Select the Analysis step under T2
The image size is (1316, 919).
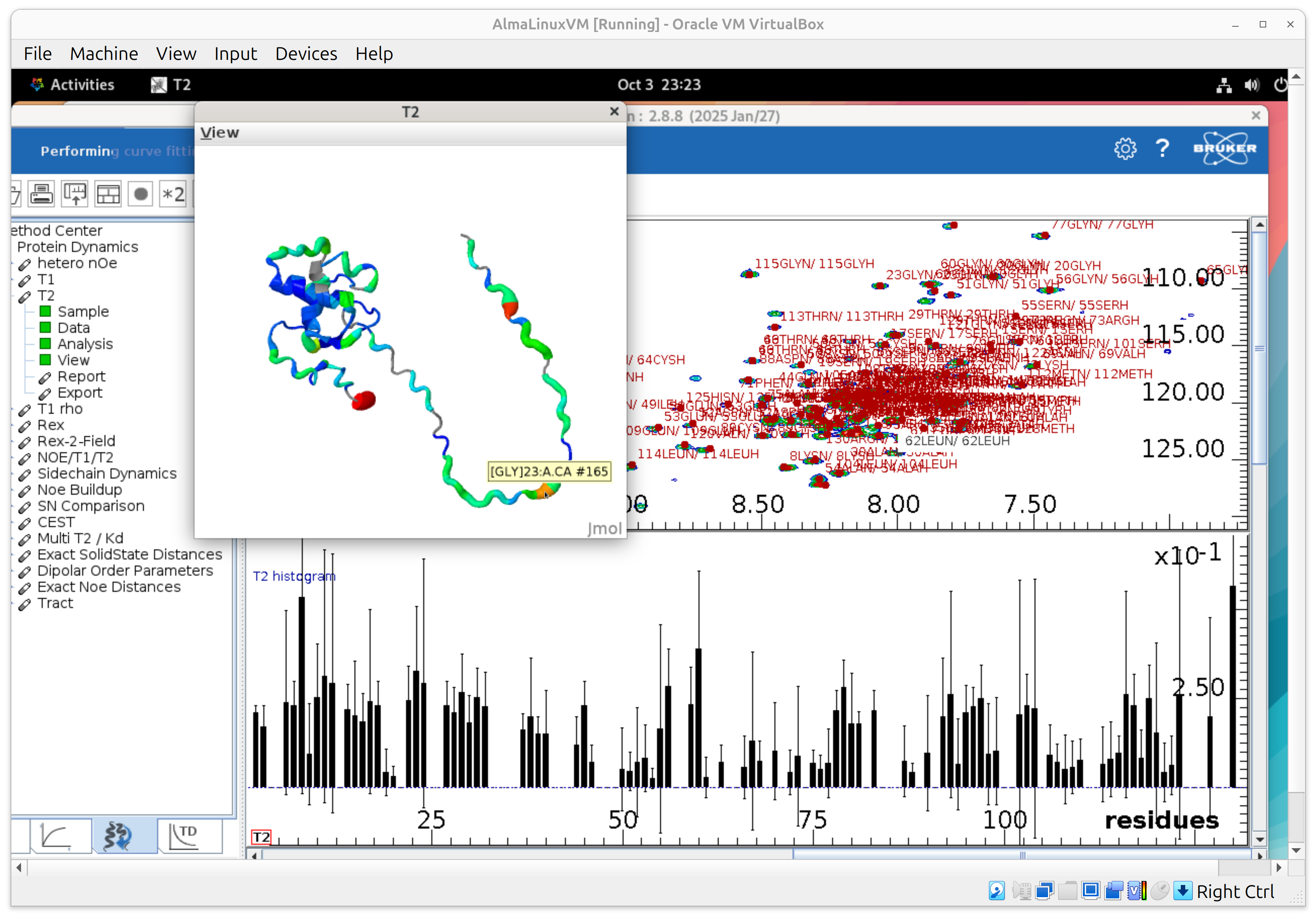[x=85, y=344]
